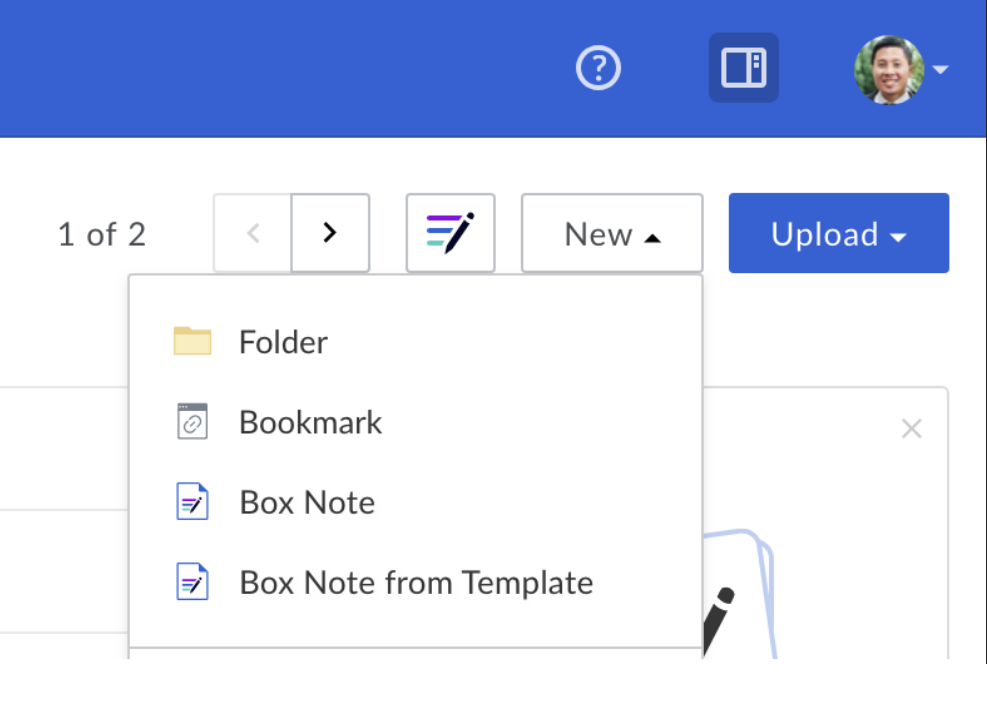Collapse the New dropdown menu

point(611,233)
